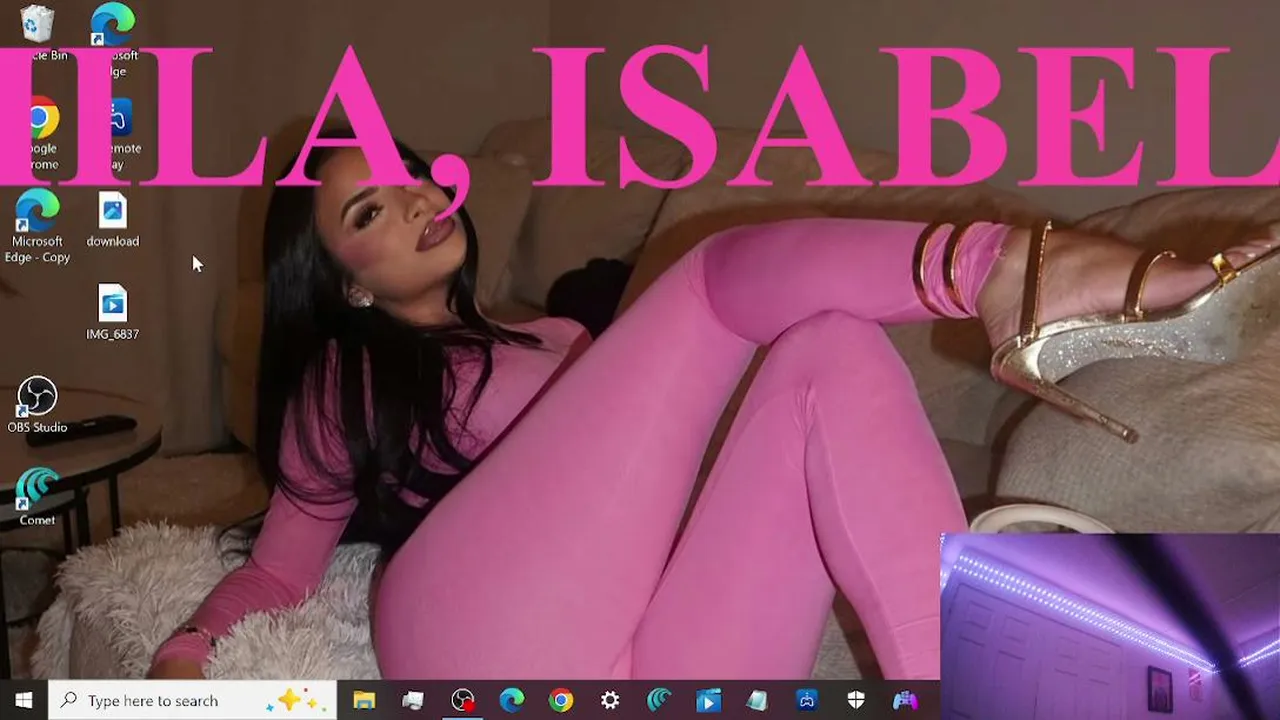The width and height of the screenshot is (1280, 720).
Task: Launch Microsoft Edge from the desktop
Action: coord(113,40)
